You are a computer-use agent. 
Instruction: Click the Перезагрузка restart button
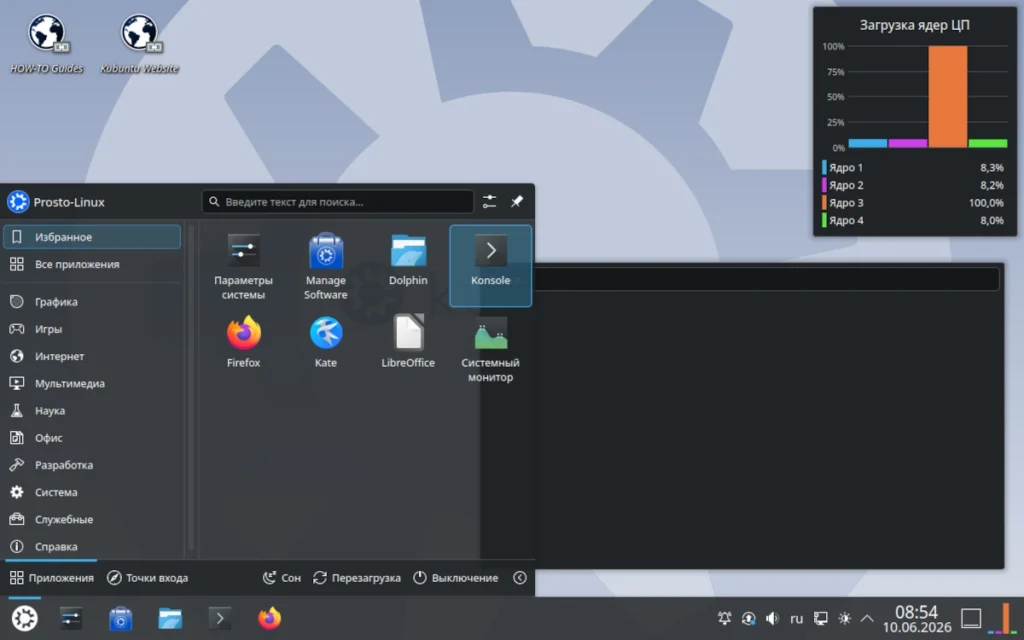[x=357, y=578]
